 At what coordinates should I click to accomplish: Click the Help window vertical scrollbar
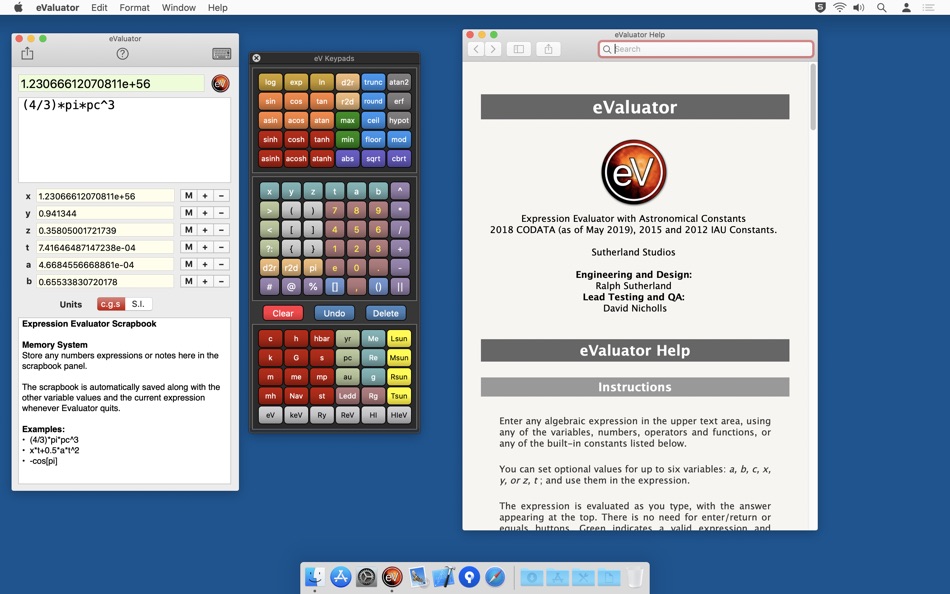[812, 97]
